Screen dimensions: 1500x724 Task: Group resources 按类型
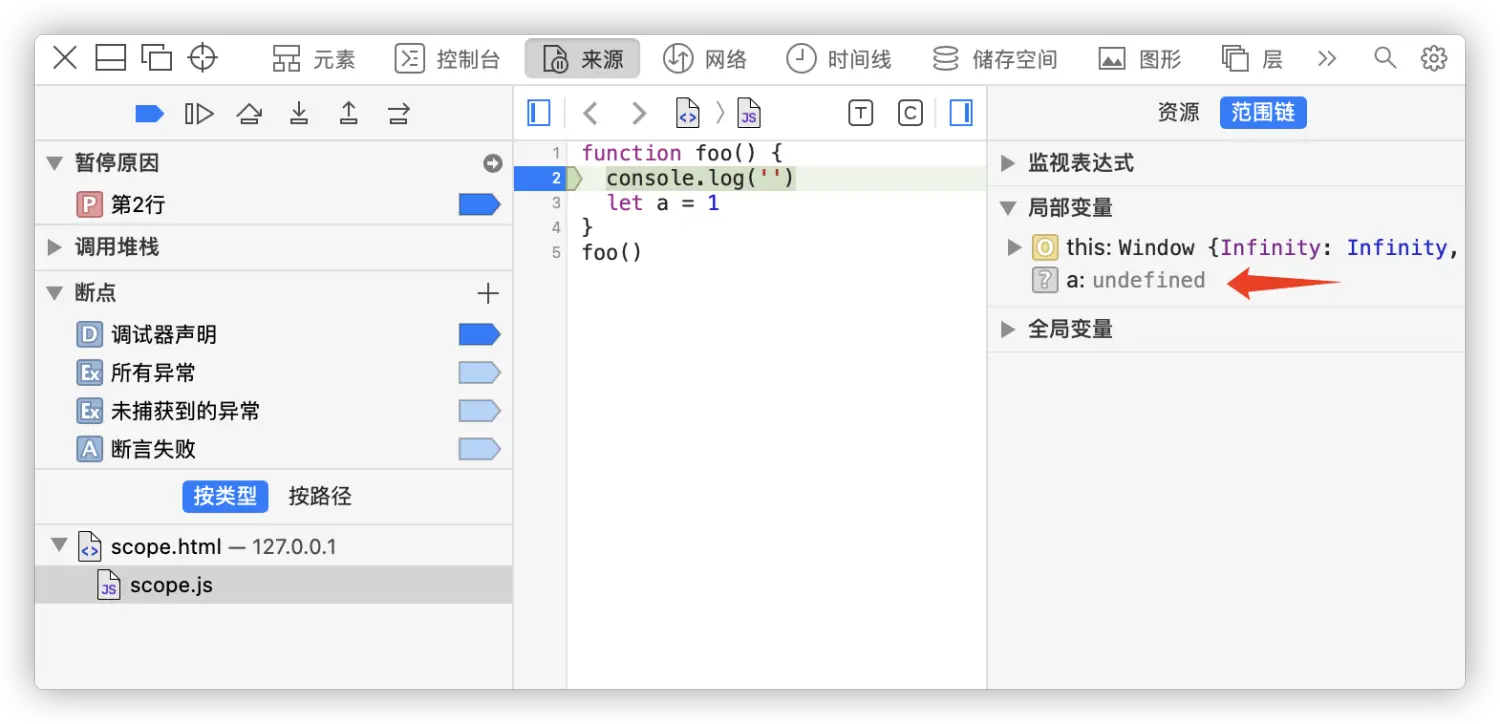point(225,496)
